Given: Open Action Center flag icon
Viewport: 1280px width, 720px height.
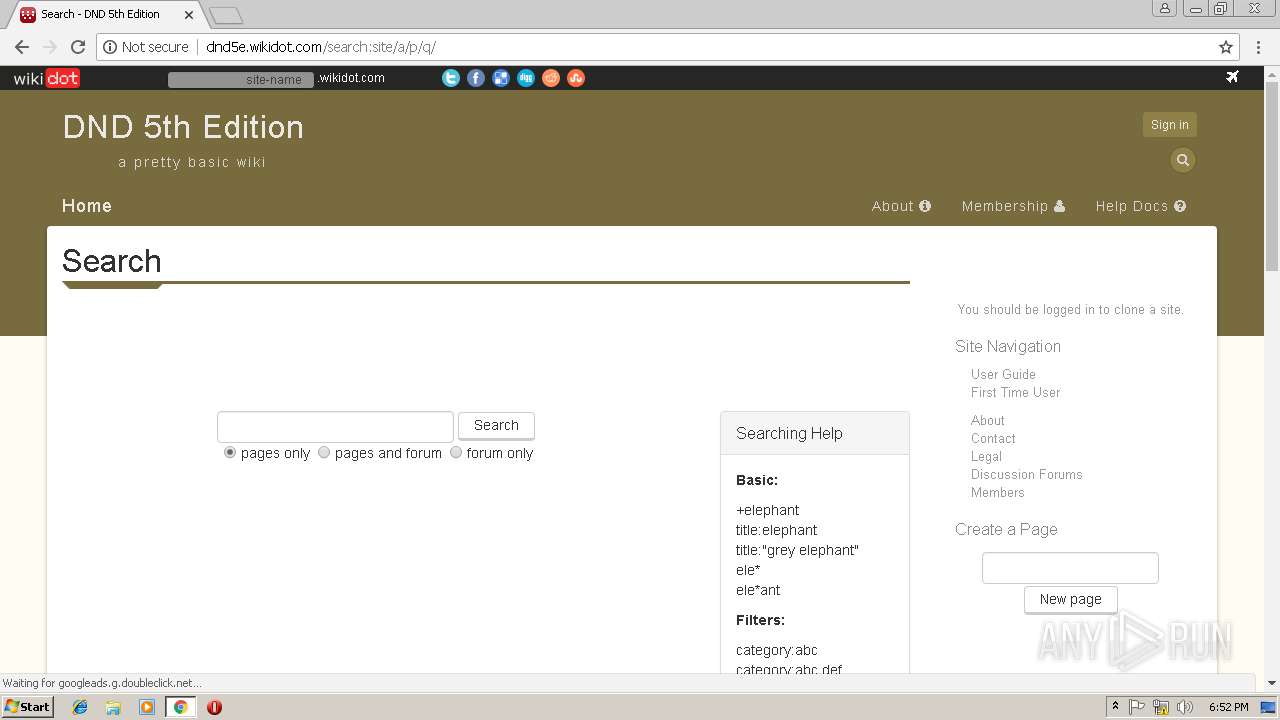Looking at the screenshot, I should click(x=1137, y=707).
